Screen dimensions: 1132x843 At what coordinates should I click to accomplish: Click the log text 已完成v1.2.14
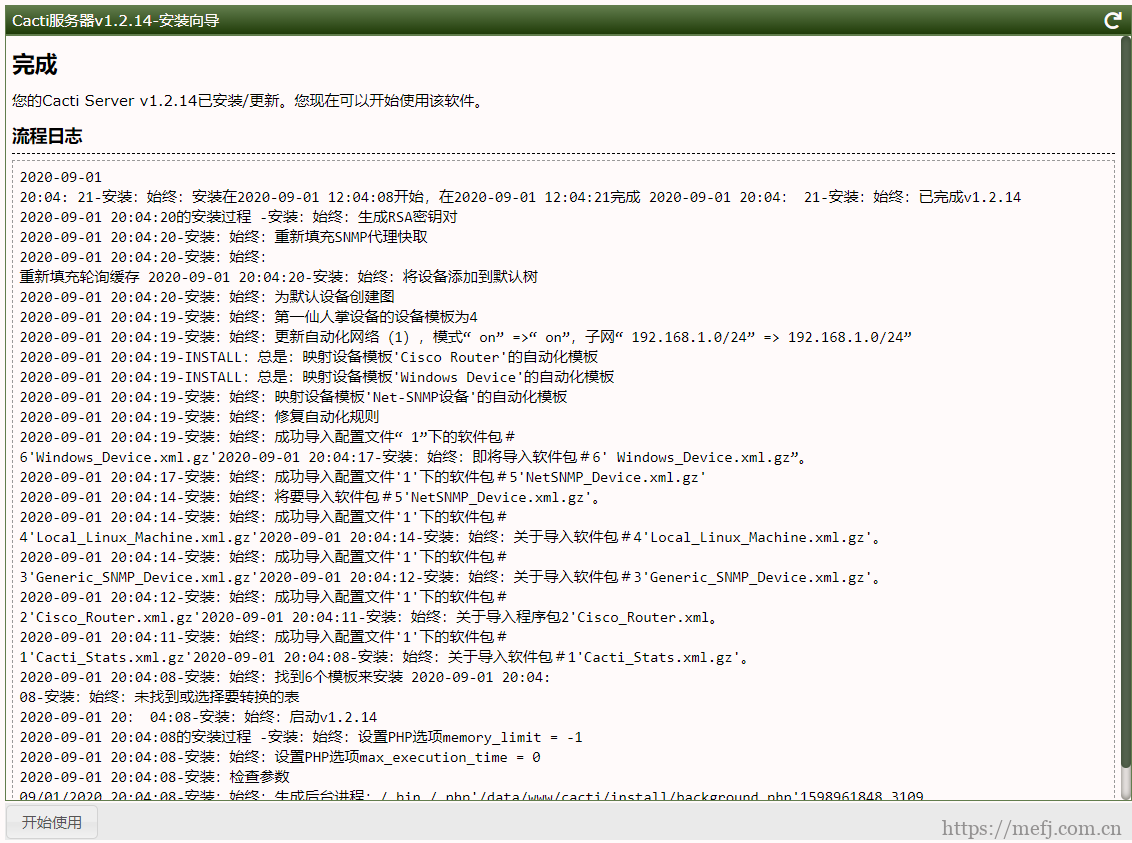(x=970, y=196)
